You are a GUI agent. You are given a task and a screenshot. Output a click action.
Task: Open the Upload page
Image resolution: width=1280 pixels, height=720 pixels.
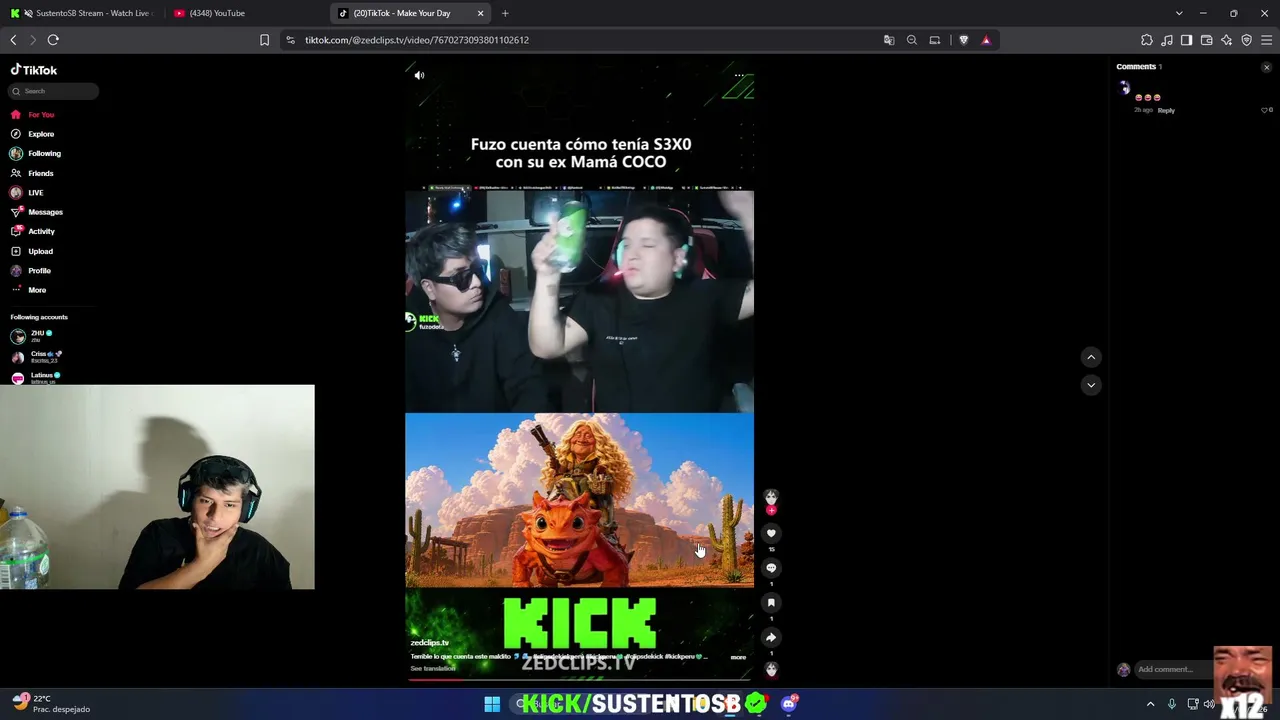click(x=32, y=251)
